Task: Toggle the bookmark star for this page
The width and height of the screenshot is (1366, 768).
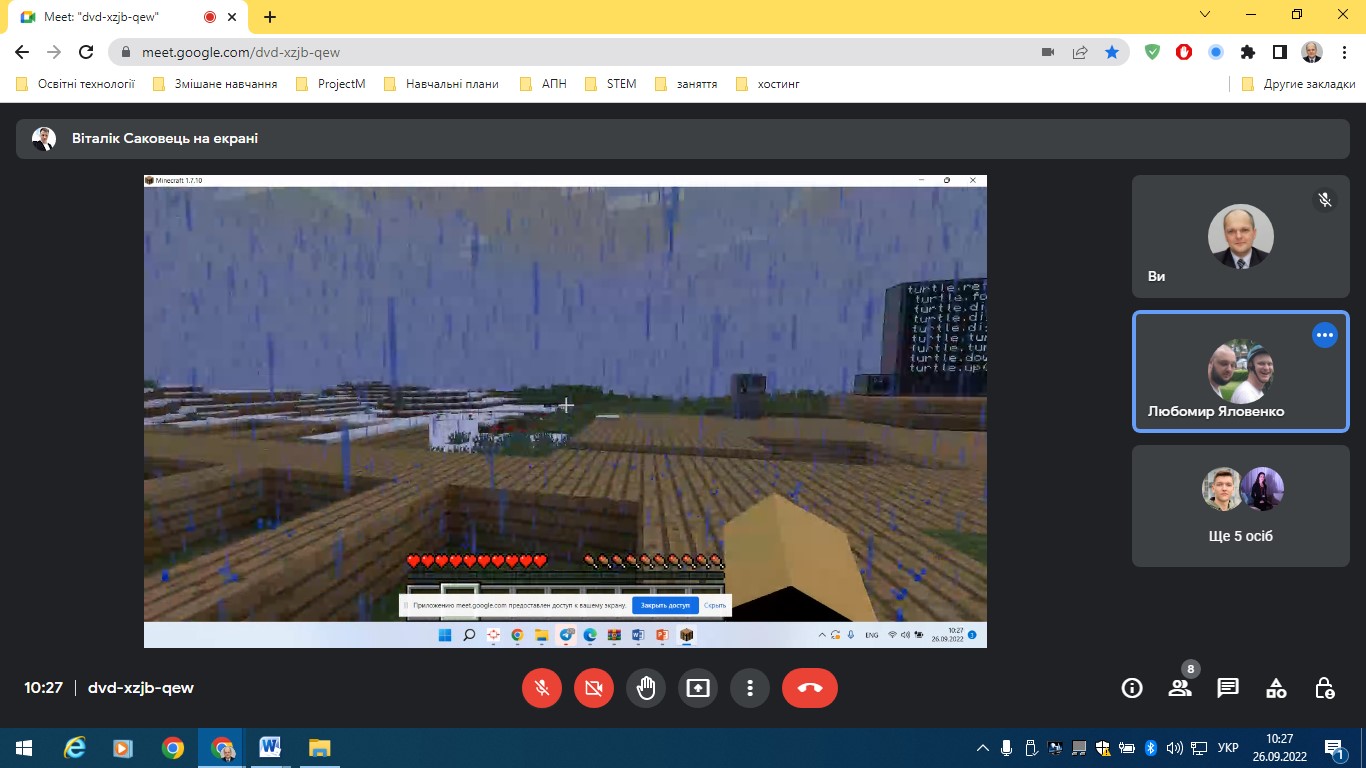Action: coord(1112,52)
